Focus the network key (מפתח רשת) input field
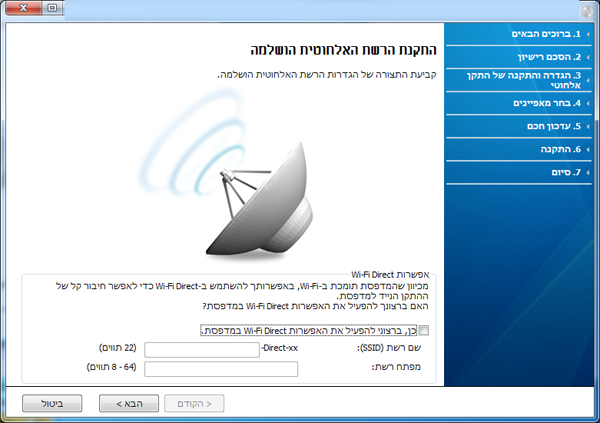This screenshot has width=600, height=423. click(x=221, y=369)
